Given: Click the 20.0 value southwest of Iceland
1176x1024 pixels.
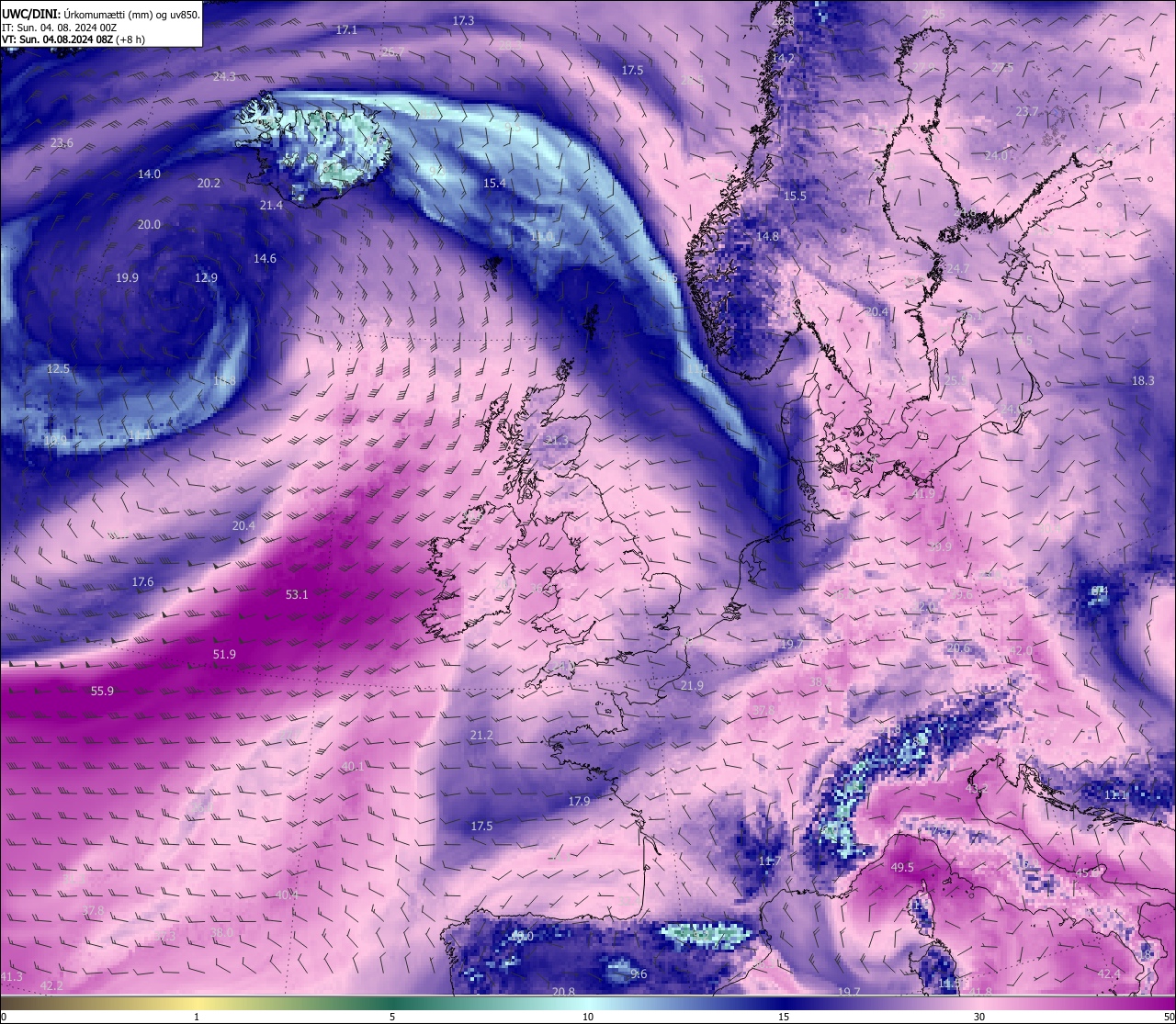Looking at the screenshot, I should (x=149, y=224).
